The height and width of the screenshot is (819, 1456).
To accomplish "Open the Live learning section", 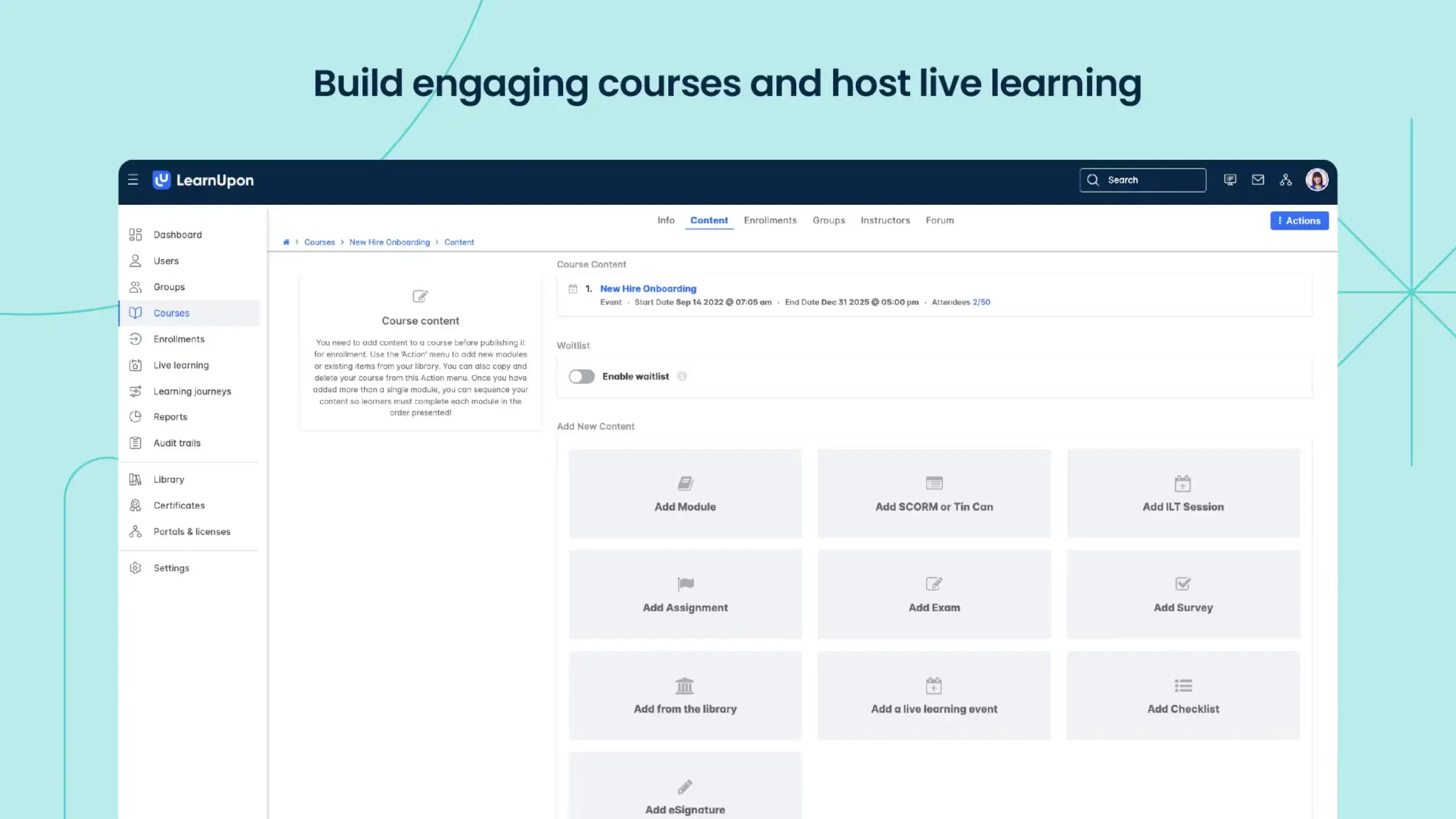I will click(136, 365).
